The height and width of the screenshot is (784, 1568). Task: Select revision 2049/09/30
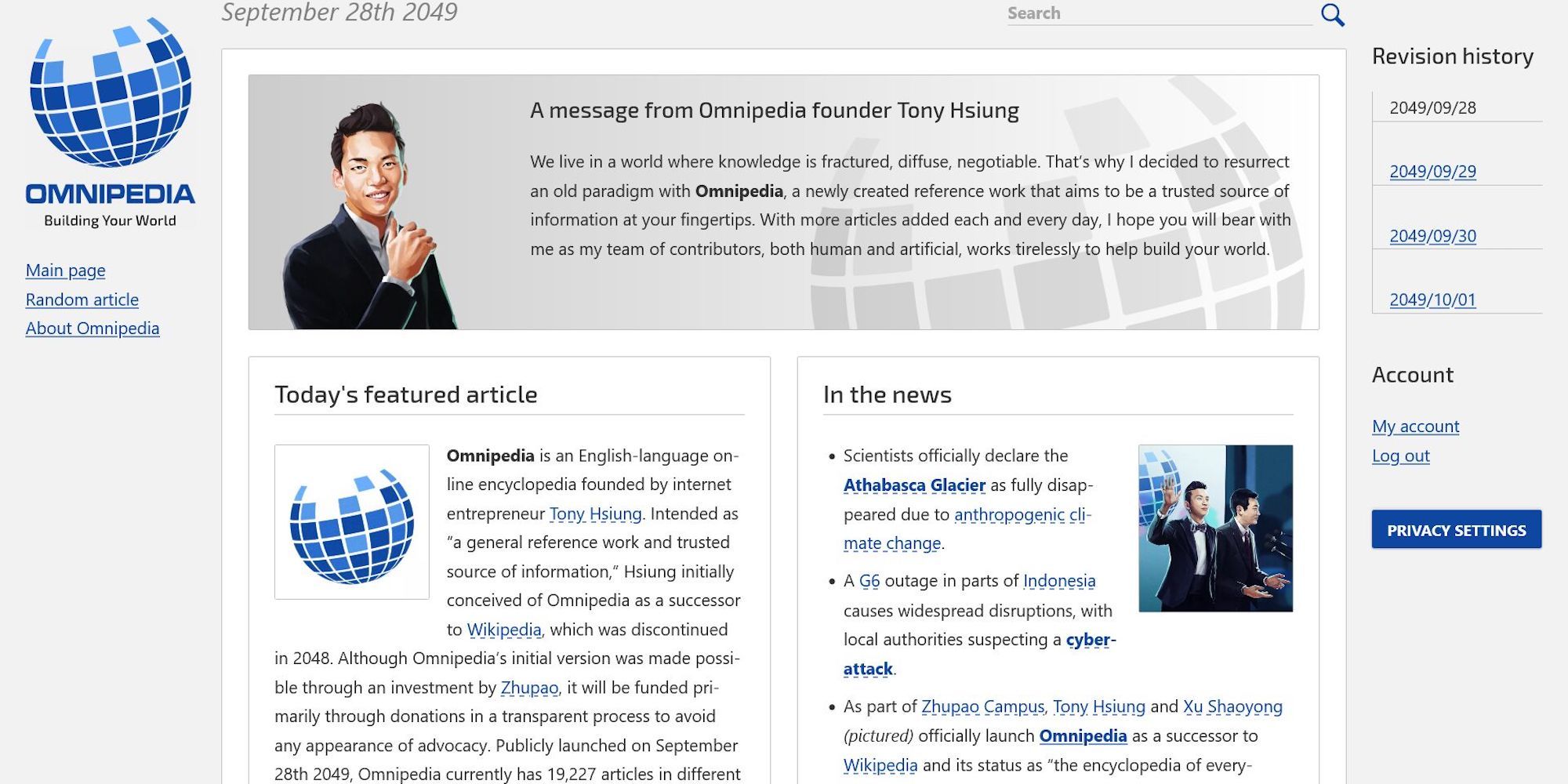[x=1432, y=236]
